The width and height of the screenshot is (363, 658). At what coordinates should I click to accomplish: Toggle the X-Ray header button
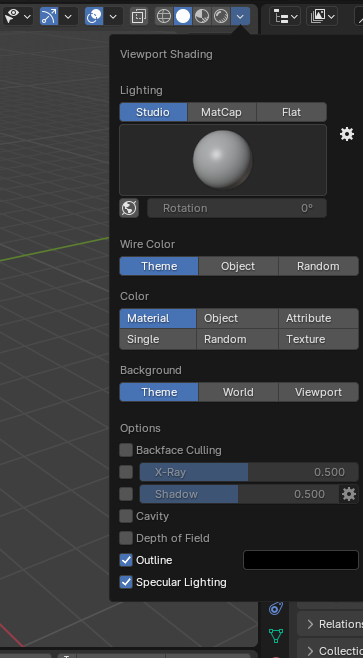(138, 16)
